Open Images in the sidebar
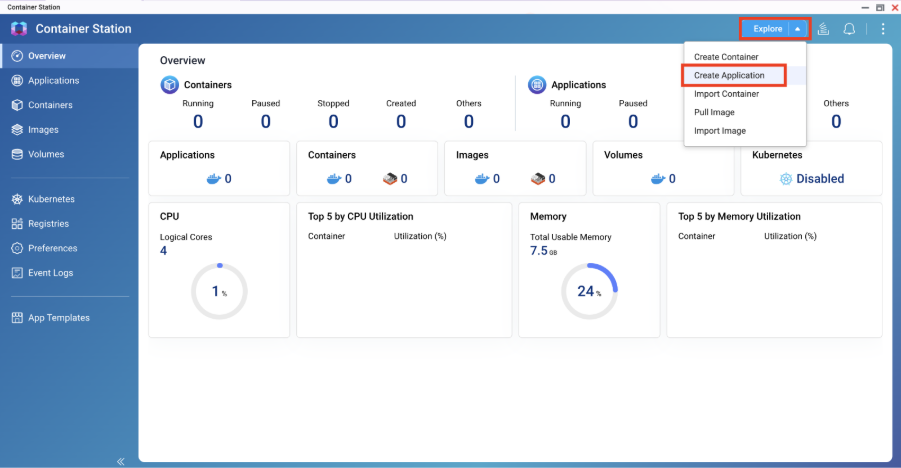 [x=70, y=130]
